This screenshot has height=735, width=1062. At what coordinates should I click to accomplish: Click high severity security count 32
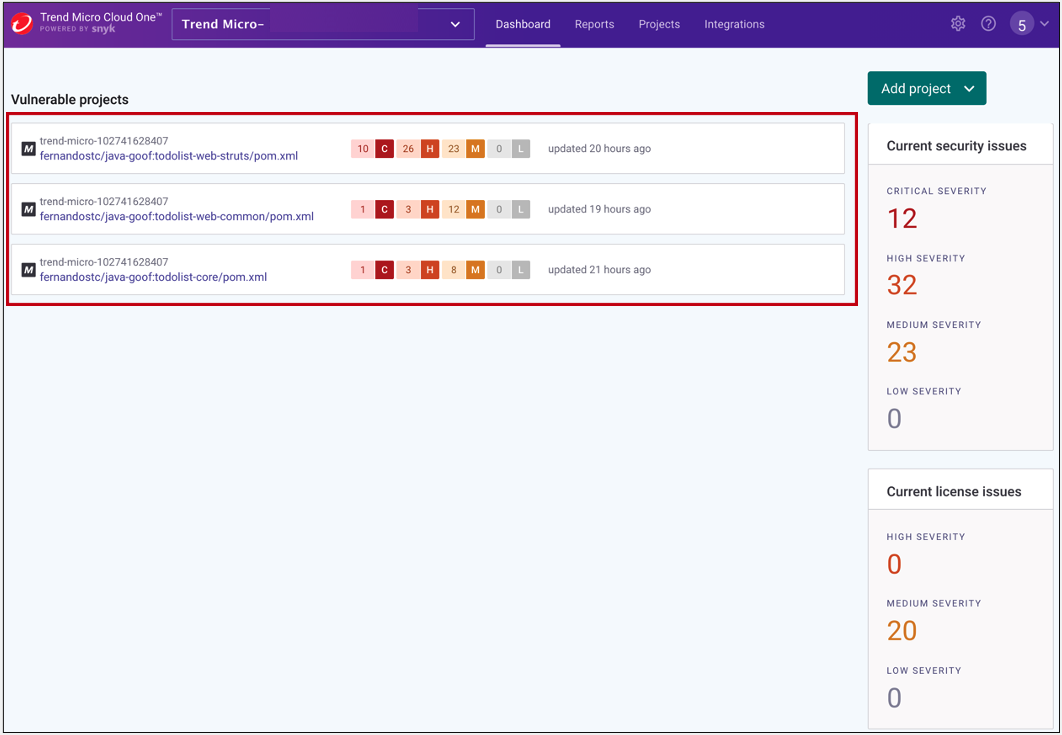(x=902, y=285)
